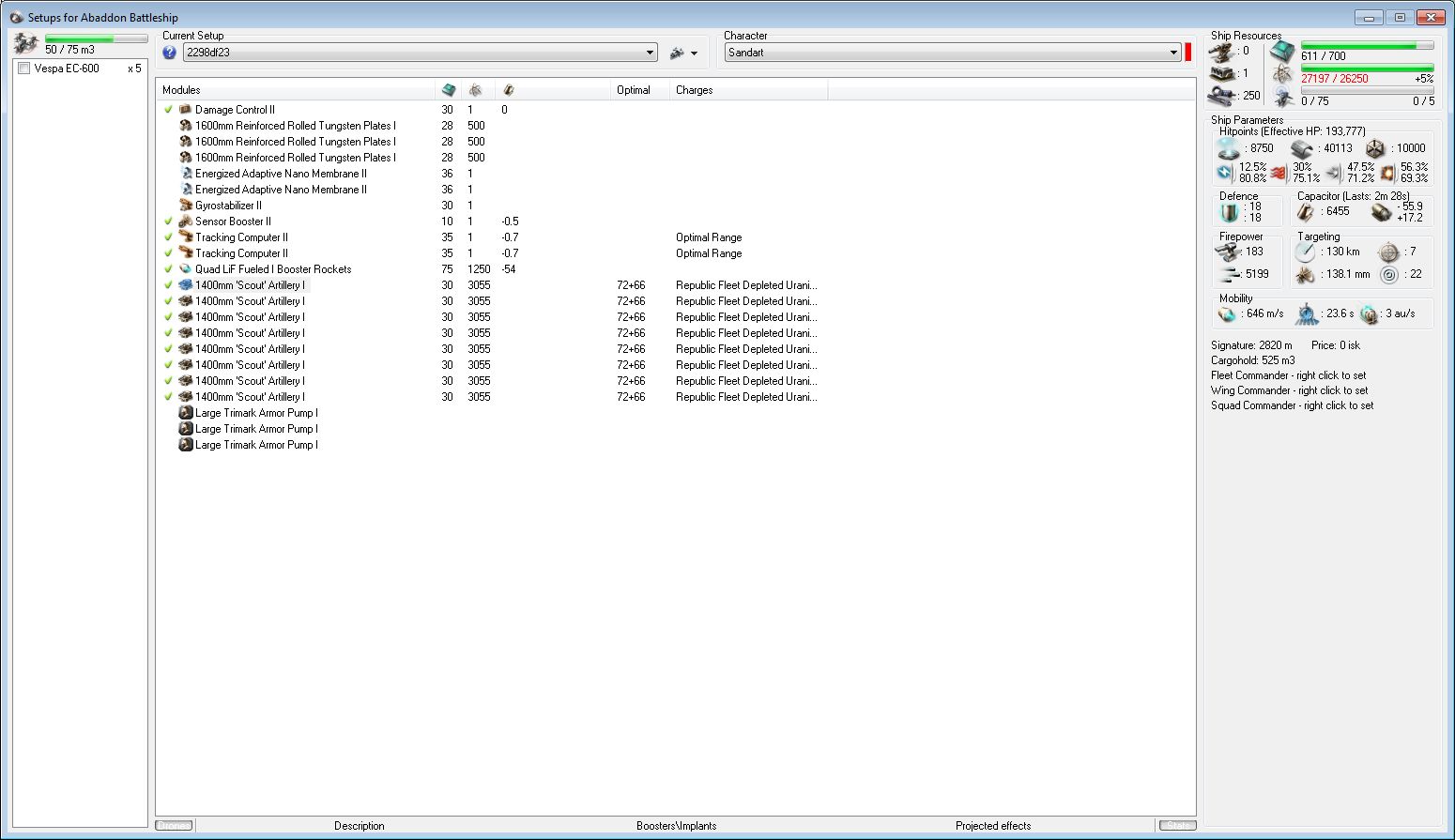Click the 'Hitpoints (Effective HP: 193,777)' label
1455x840 pixels.
tap(1293, 131)
